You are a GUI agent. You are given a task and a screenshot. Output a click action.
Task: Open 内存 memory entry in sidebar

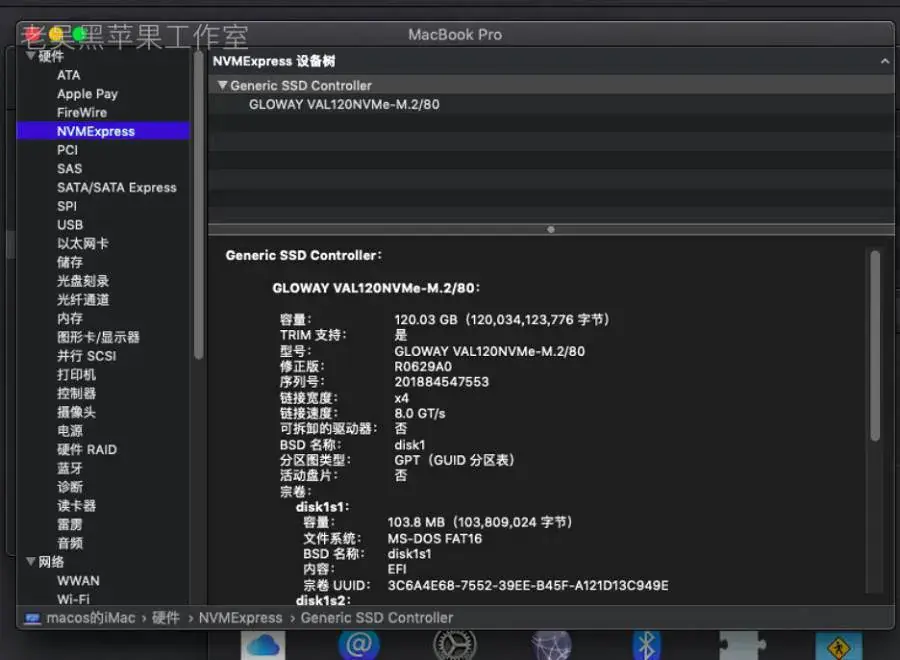coord(70,319)
